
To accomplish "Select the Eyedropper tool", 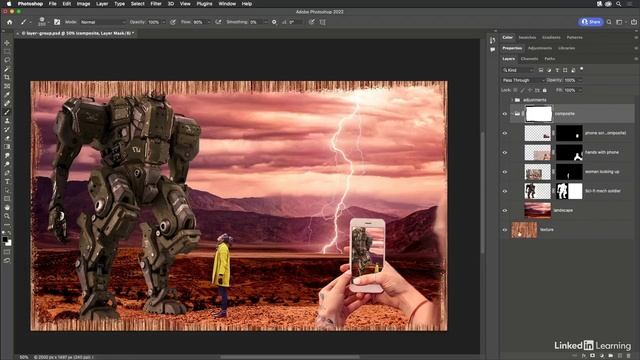I will click(7, 95).
